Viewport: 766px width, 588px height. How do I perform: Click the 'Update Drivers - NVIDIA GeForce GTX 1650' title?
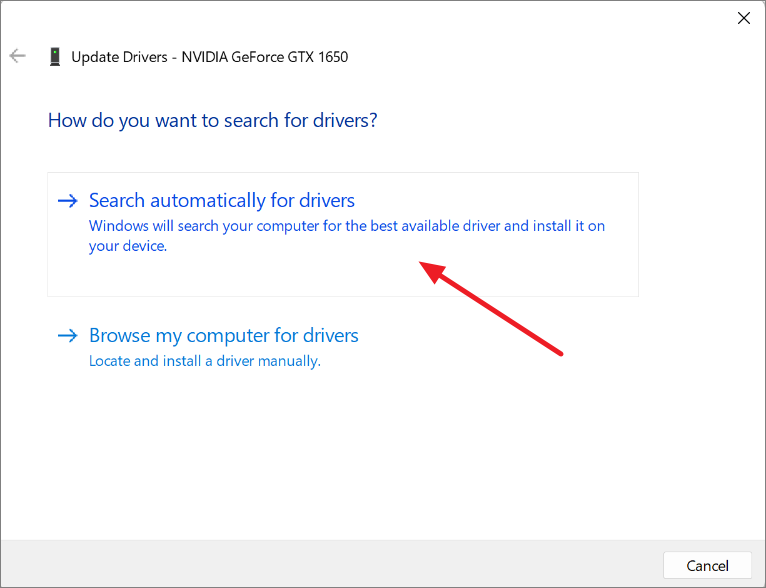(x=210, y=57)
